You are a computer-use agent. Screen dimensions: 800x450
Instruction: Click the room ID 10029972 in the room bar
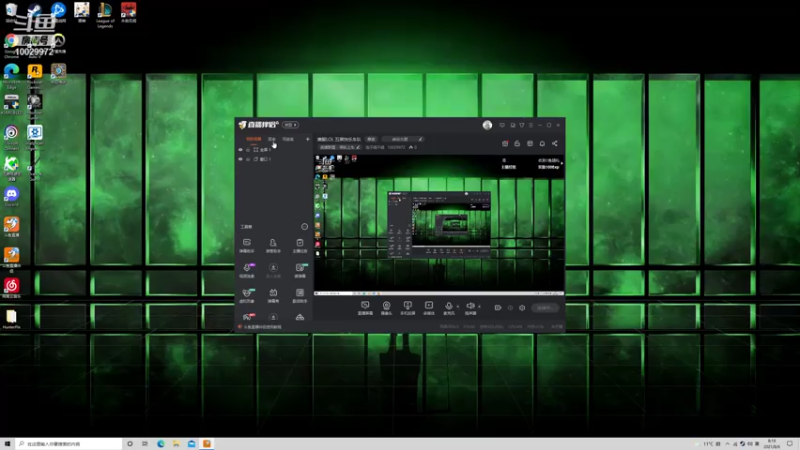coord(396,147)
